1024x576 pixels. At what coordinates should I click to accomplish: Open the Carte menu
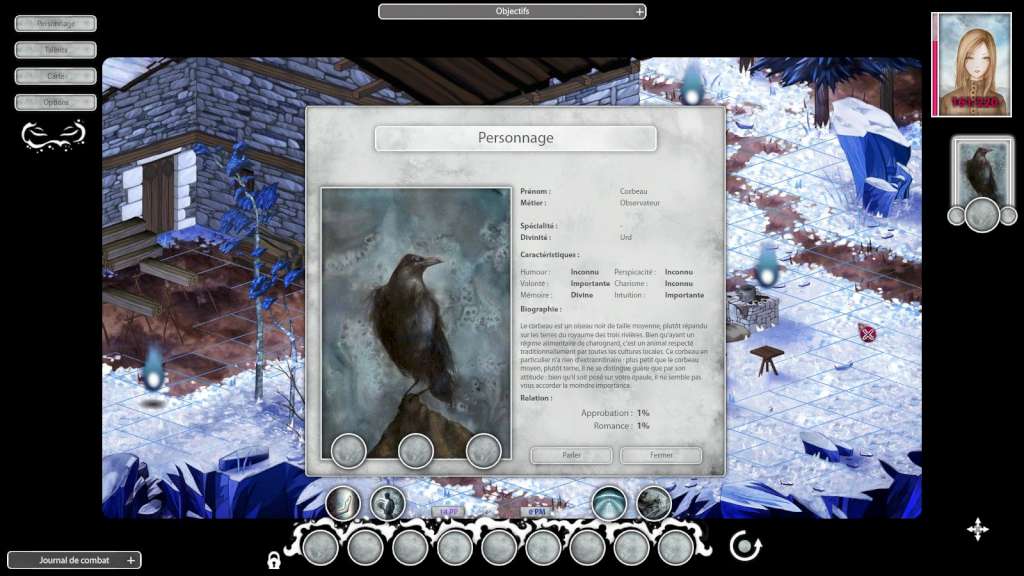(53, 75)
